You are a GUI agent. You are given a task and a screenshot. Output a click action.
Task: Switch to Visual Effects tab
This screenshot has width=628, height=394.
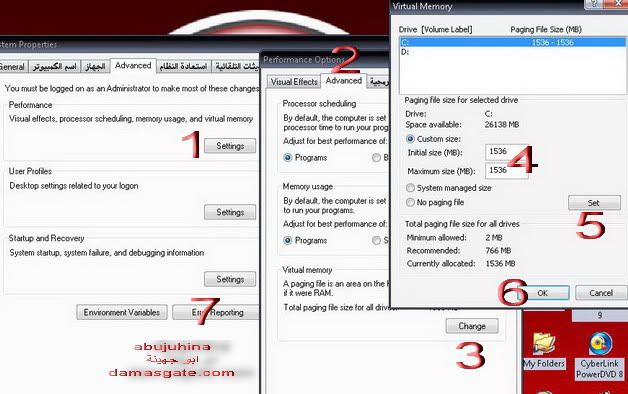coord(294,82)
